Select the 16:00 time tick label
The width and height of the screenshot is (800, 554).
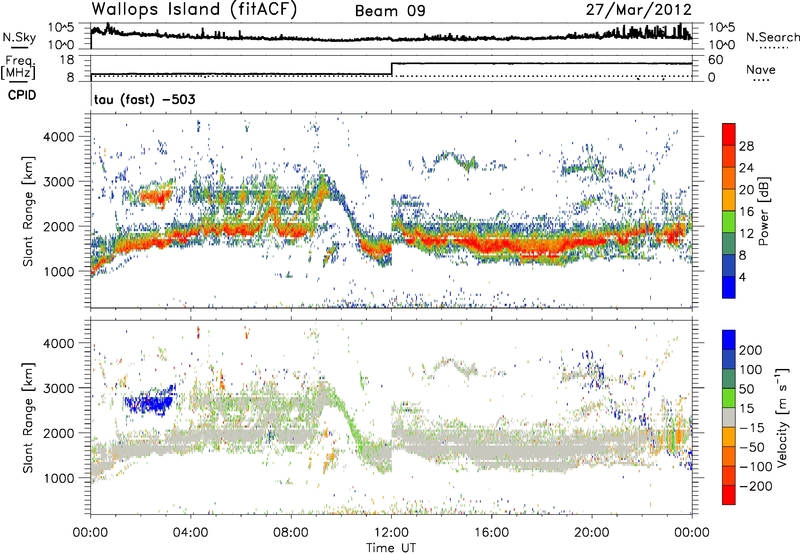click(x=491, y=533)
